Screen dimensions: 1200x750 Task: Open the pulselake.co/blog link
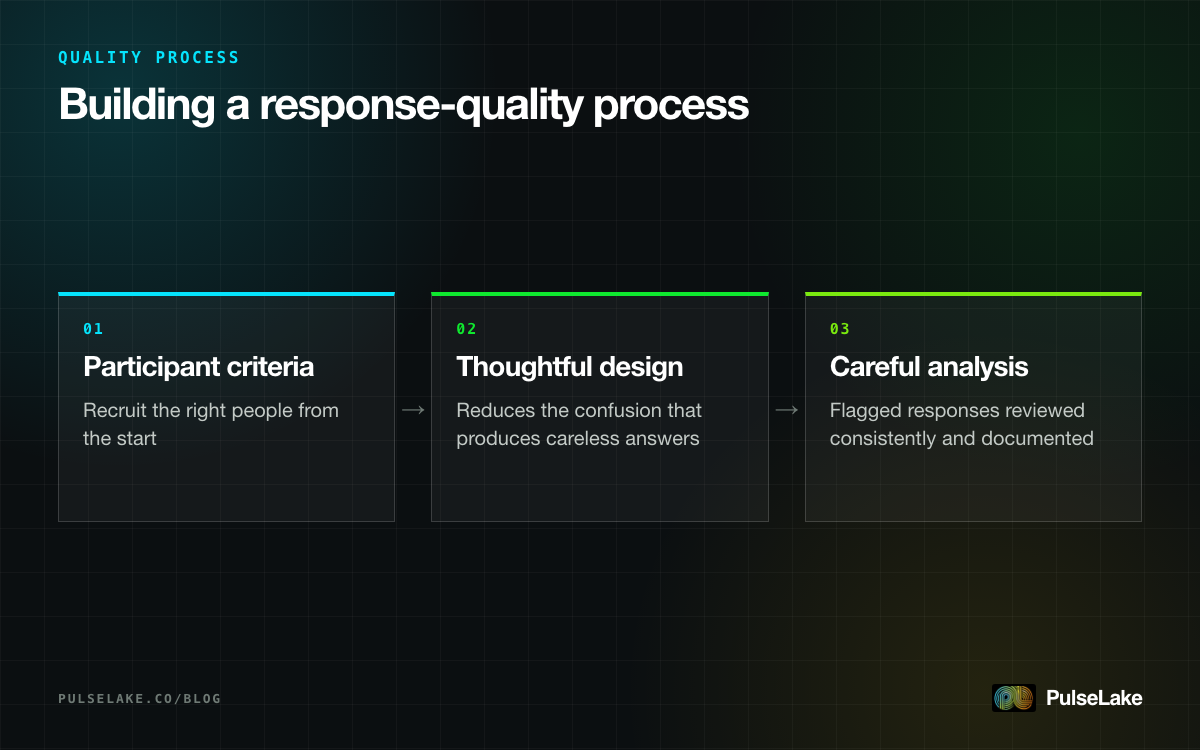(140, 698)
